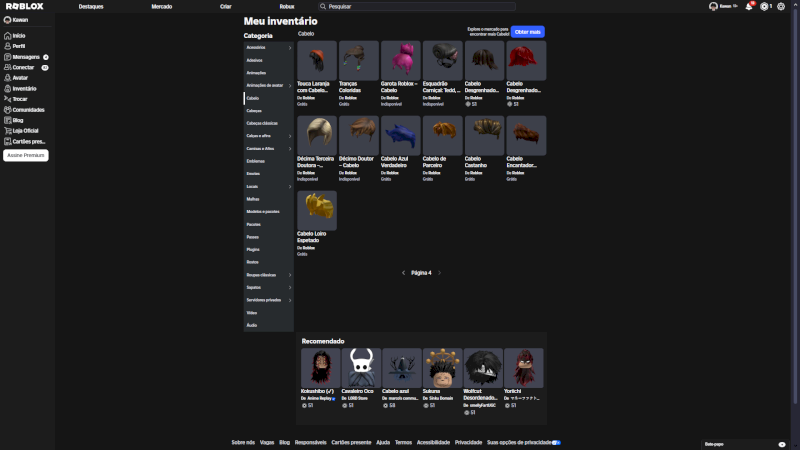This screenshot has width=800, height=450.
Task: Select the Pacotes category
Action: click(x=254, y=224)
